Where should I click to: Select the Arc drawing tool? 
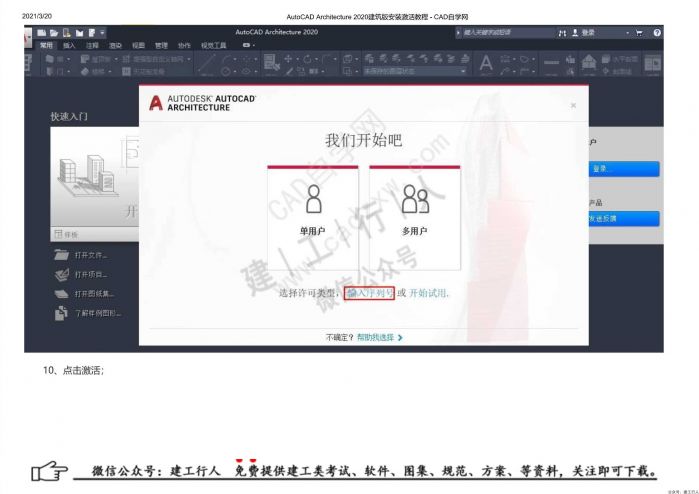(227, 59)
